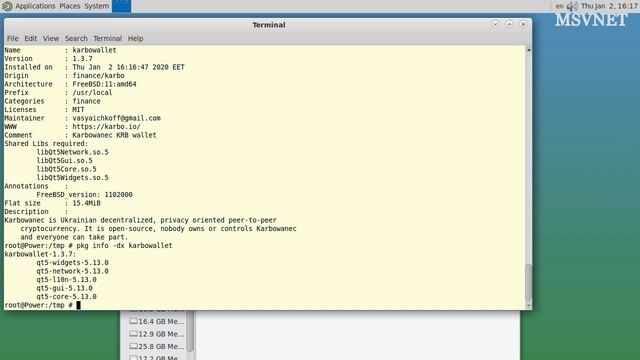Click the libQt5Widgets.so.5 library line
Image resolution: width=640 pixels, height=360 pixels.
click(x=72, y=178)
